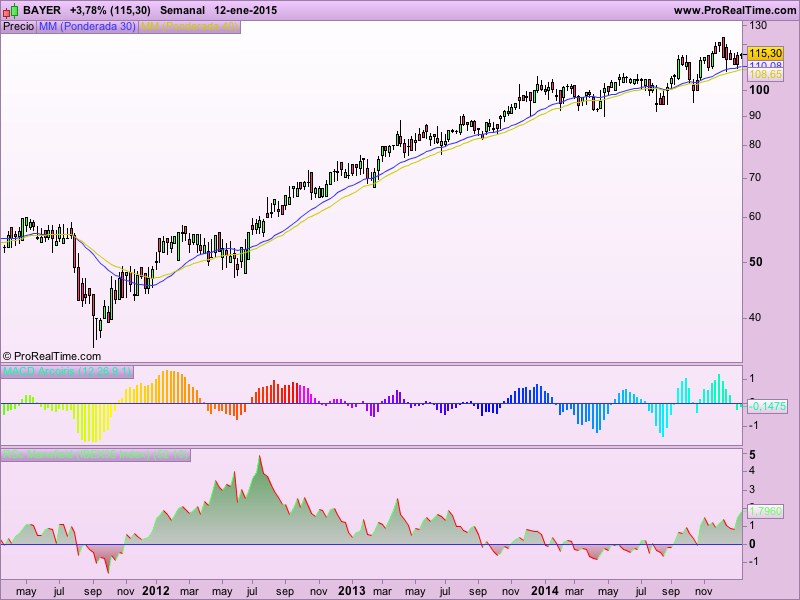Click the 130 level on price axis
This screenshot has width=800, height=600.
point(758,25)
